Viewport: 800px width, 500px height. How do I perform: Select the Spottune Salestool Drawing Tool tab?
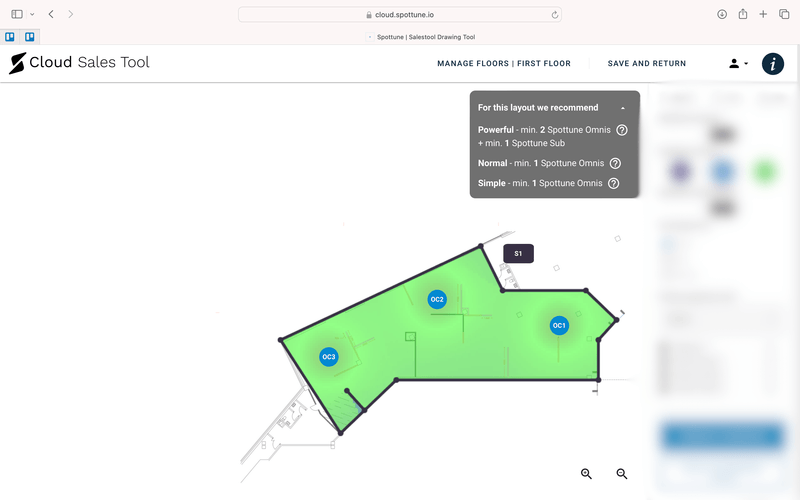pos(421,37)
